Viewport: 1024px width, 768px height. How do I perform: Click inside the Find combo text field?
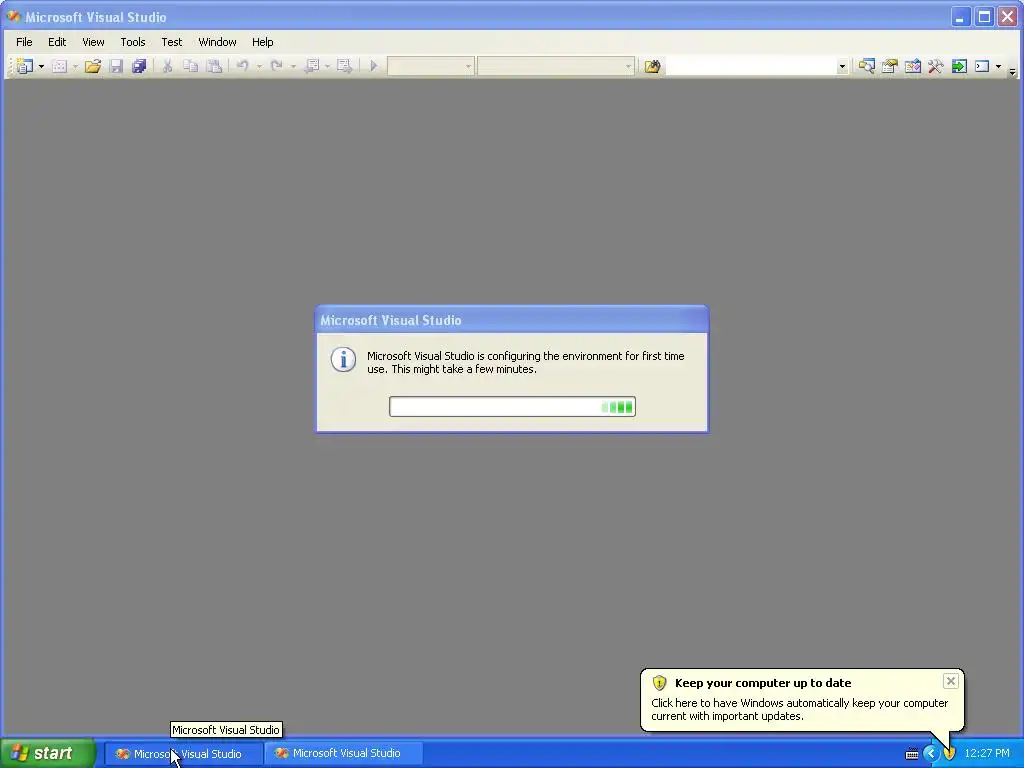(x=750, y=66)
